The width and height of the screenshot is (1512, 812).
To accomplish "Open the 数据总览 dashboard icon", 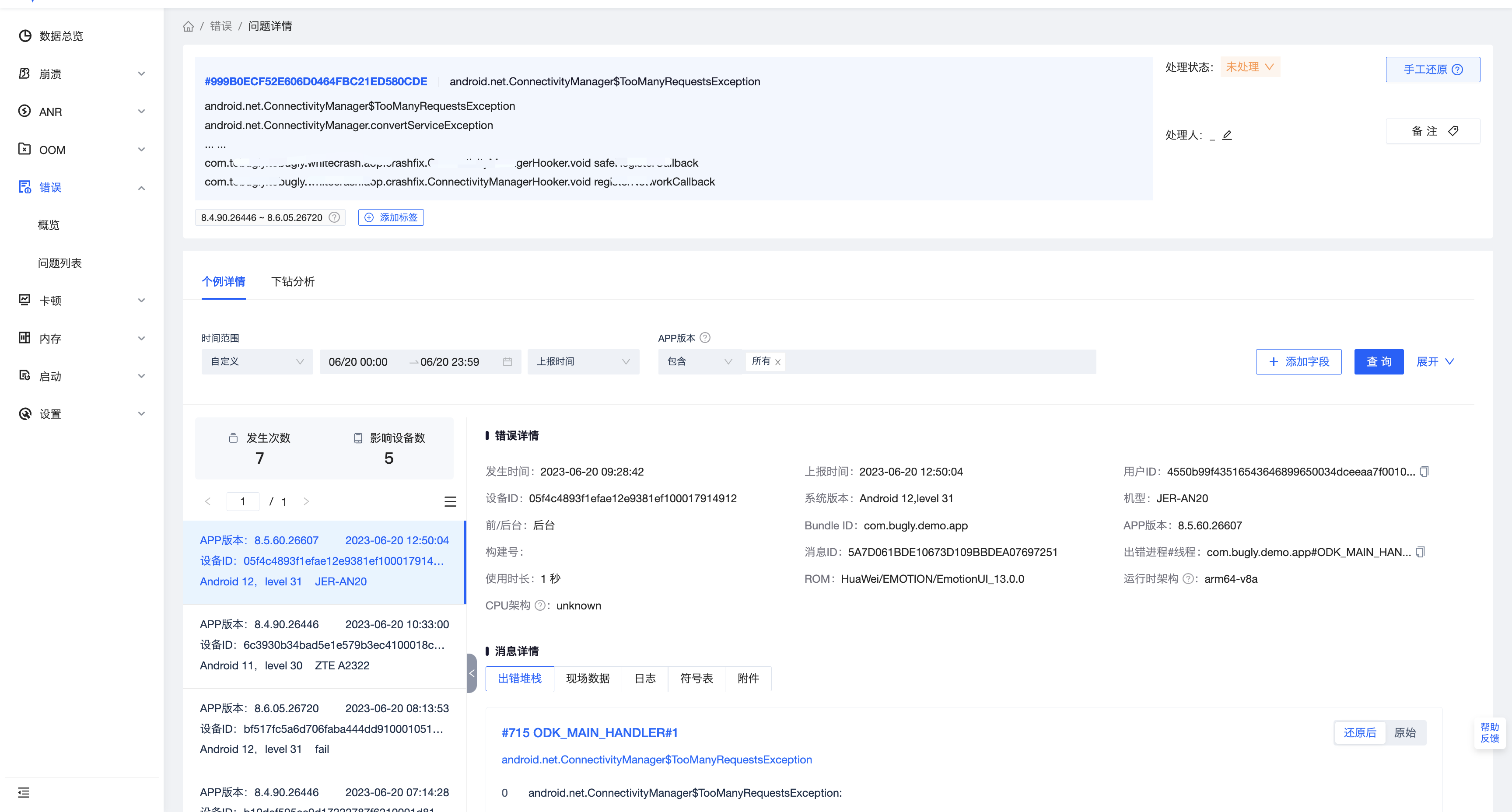I will point(24,36).
